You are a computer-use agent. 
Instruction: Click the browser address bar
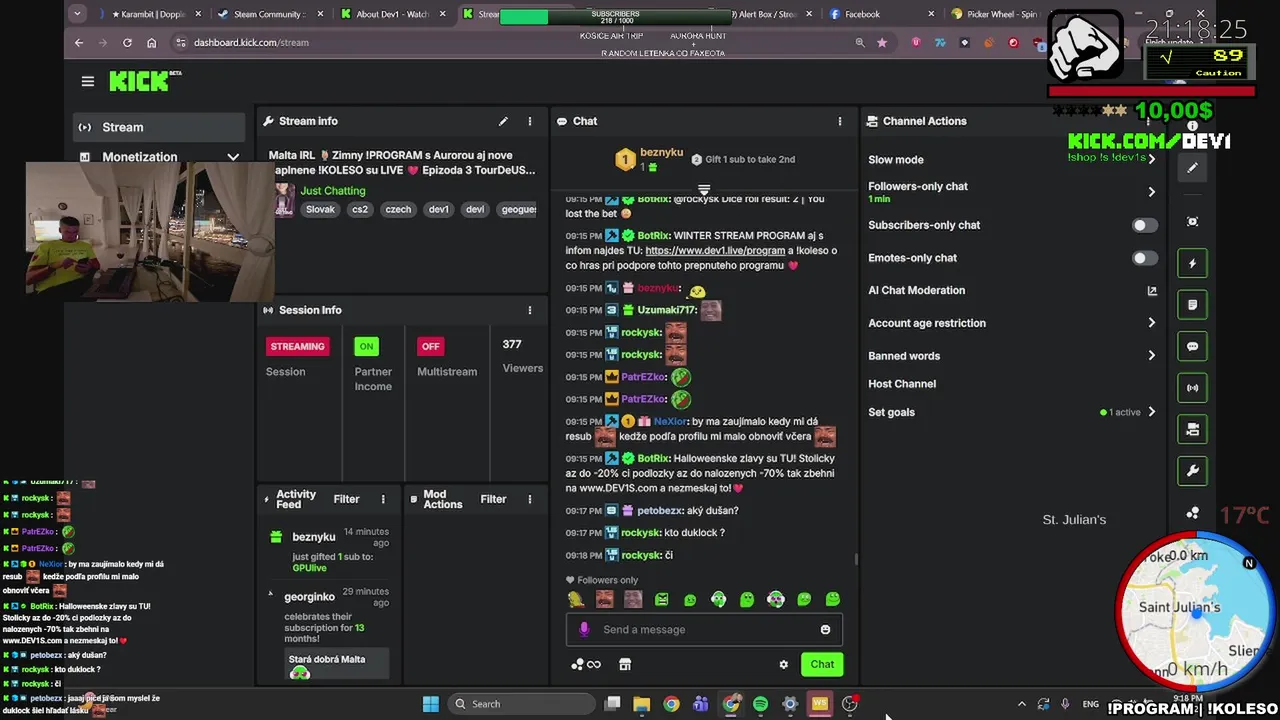tap(510, 42)
